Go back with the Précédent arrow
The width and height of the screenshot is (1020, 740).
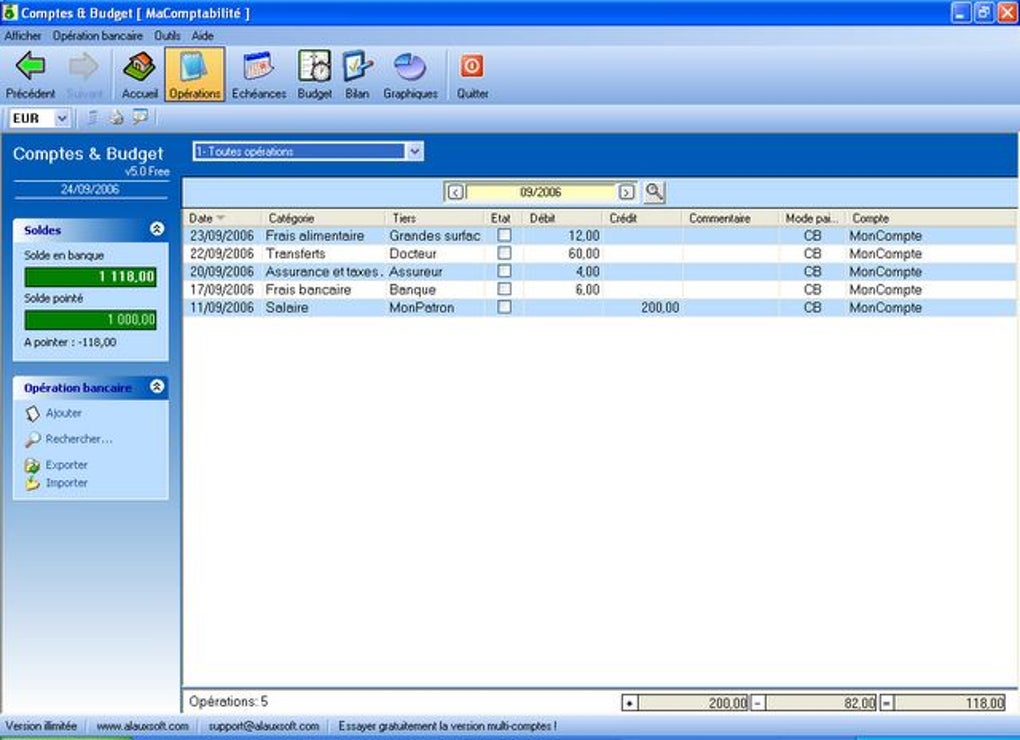click(x=30, y=75)
